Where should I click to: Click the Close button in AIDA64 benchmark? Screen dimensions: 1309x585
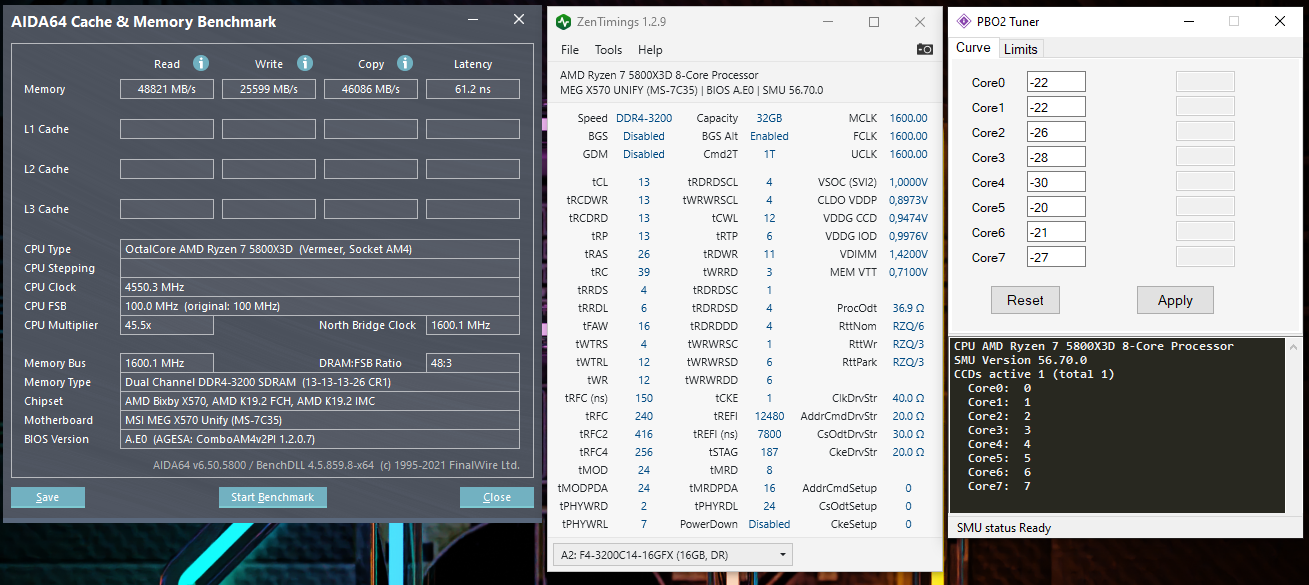click(x=496, y=497)
